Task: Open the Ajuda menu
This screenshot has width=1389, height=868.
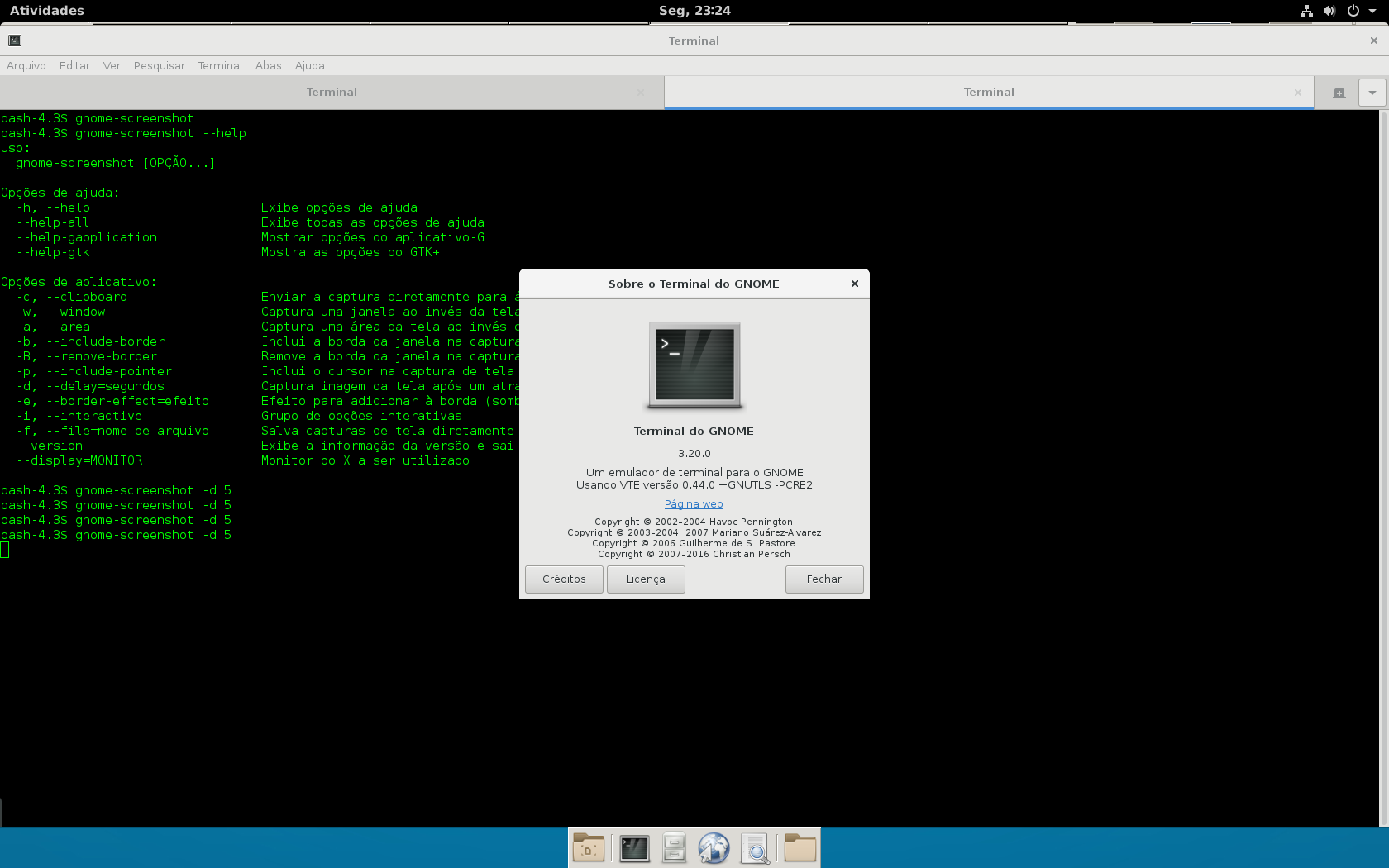Action: coord(310,65)
